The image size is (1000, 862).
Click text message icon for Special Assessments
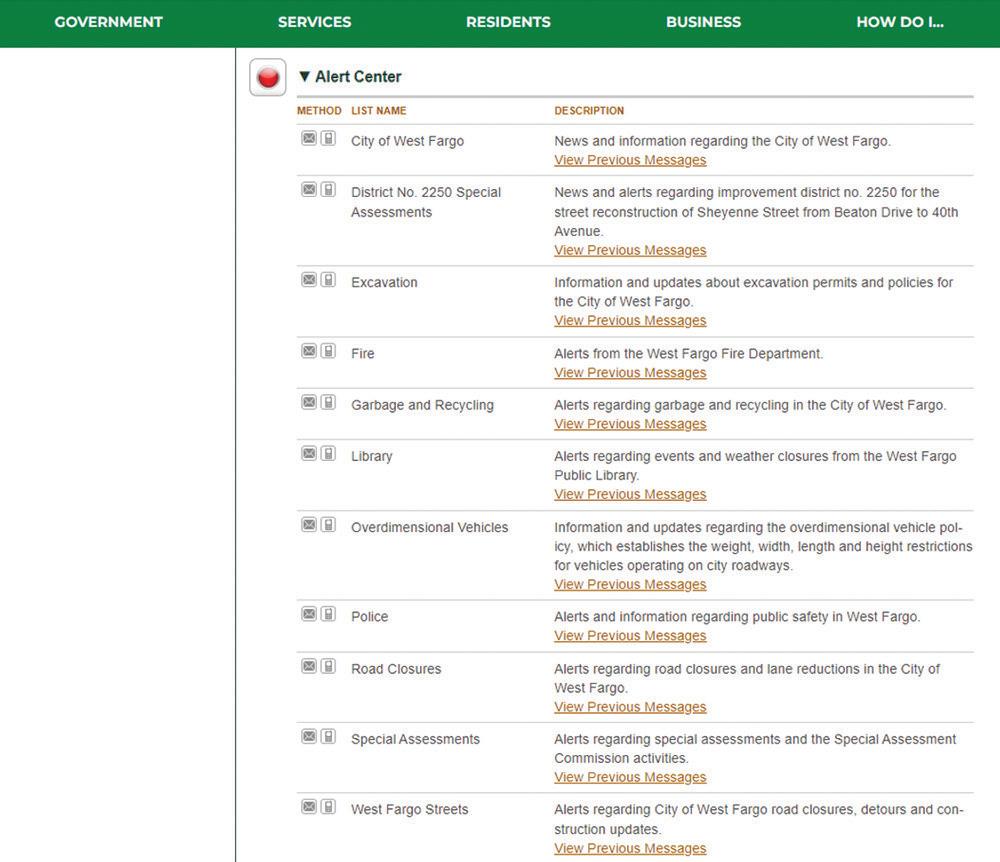328,737
